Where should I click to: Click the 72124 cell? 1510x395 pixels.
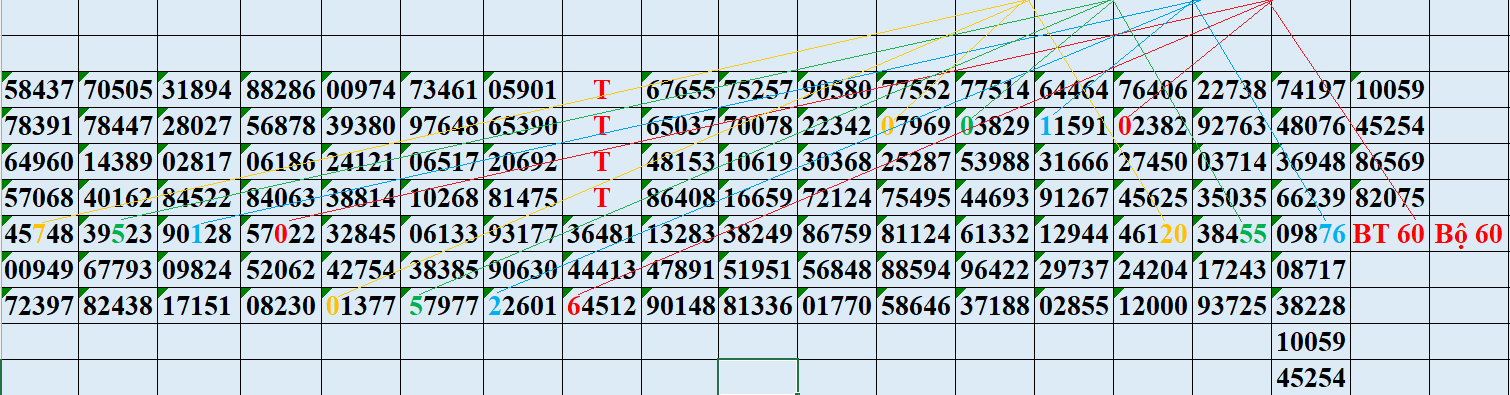pos(837,198)
